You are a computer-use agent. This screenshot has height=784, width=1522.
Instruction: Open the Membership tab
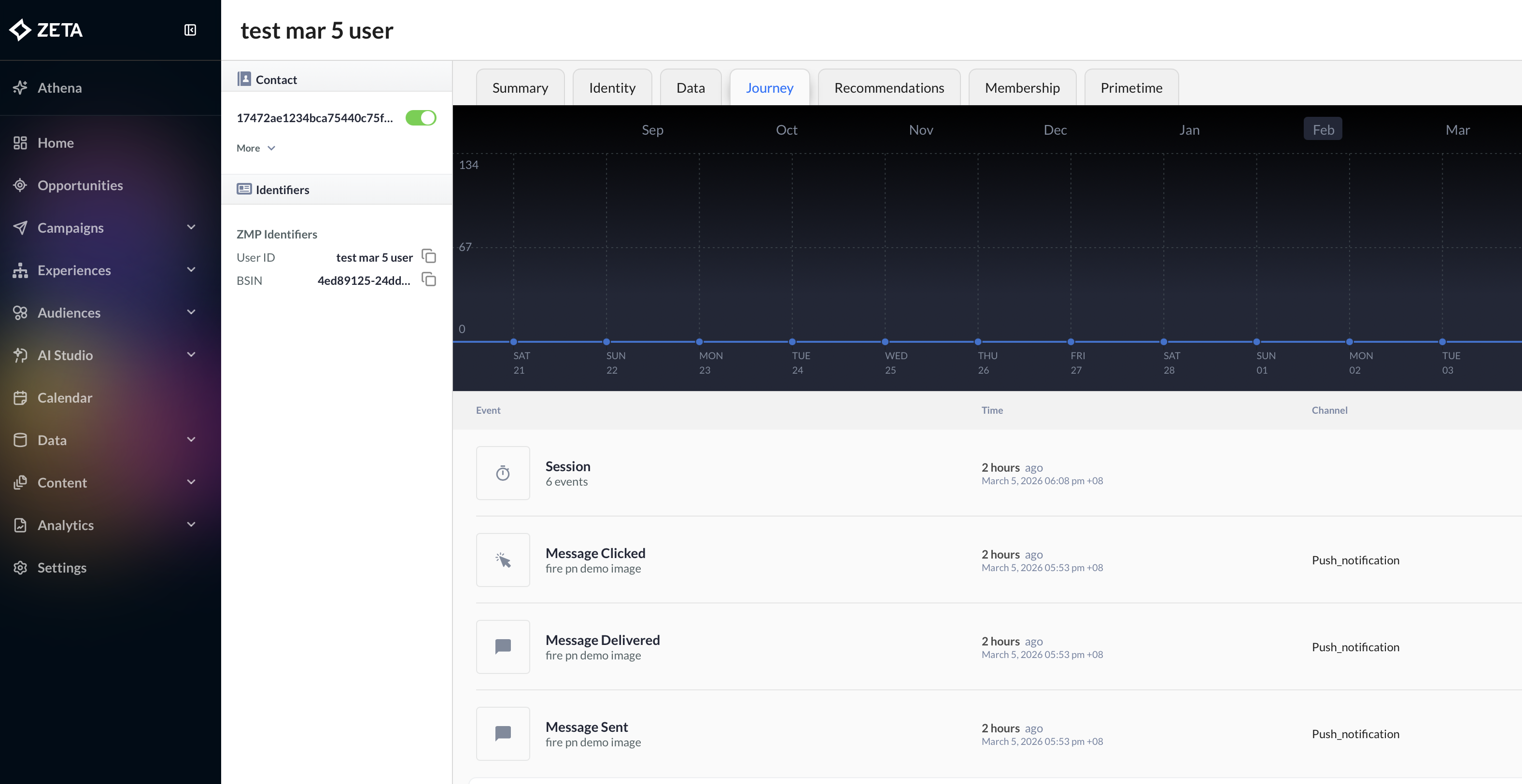[x=1022, y=87]
